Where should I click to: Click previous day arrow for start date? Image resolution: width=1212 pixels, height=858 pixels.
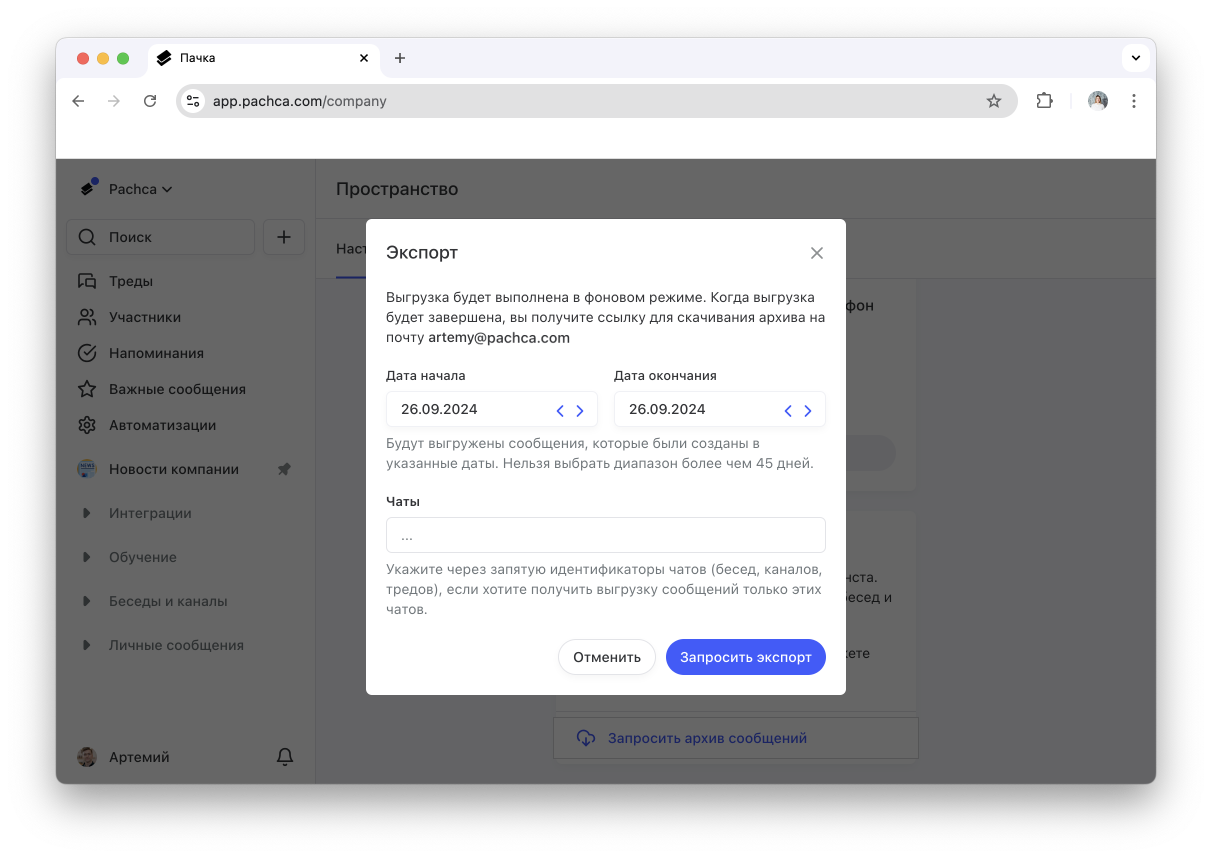560,410
